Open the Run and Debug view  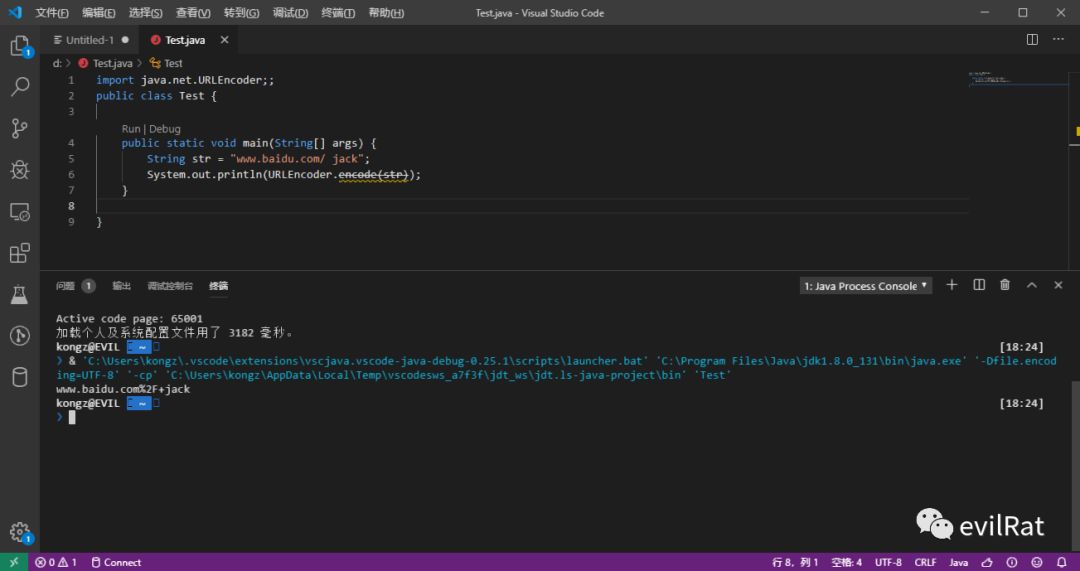point(19,170)
